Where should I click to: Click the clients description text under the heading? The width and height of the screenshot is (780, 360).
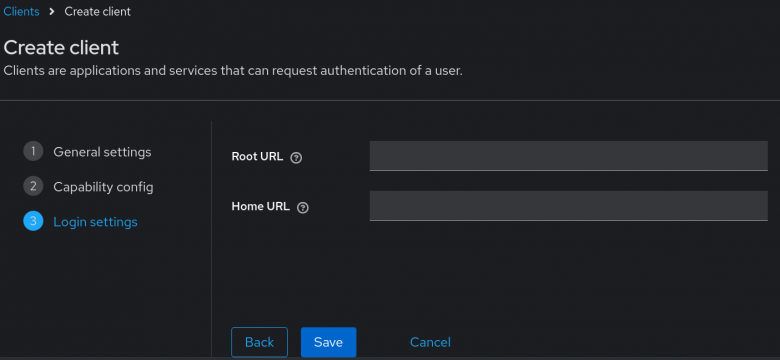pyautogui.click(x=233, y=71)
